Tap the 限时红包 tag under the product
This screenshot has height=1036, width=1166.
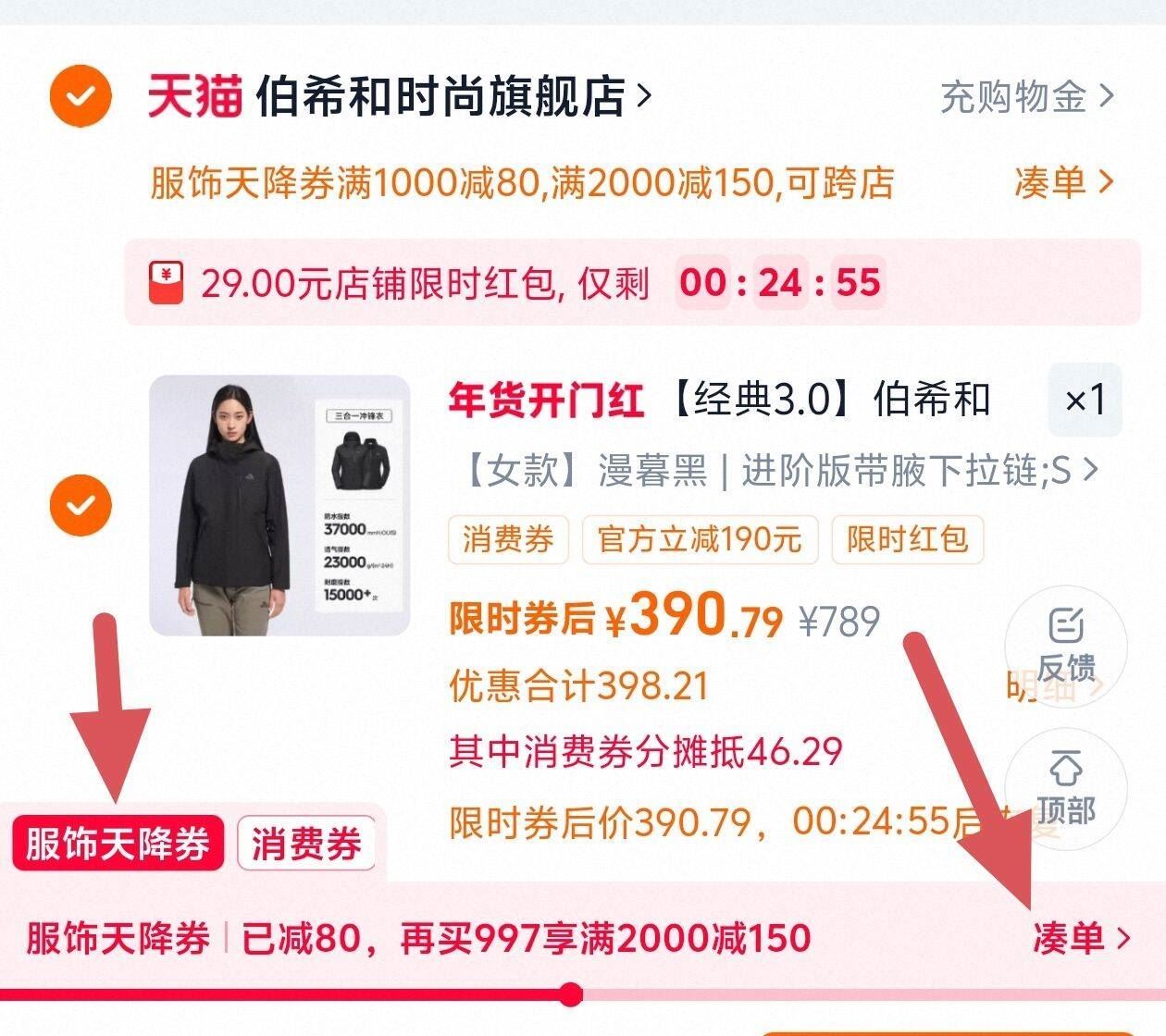907,539
